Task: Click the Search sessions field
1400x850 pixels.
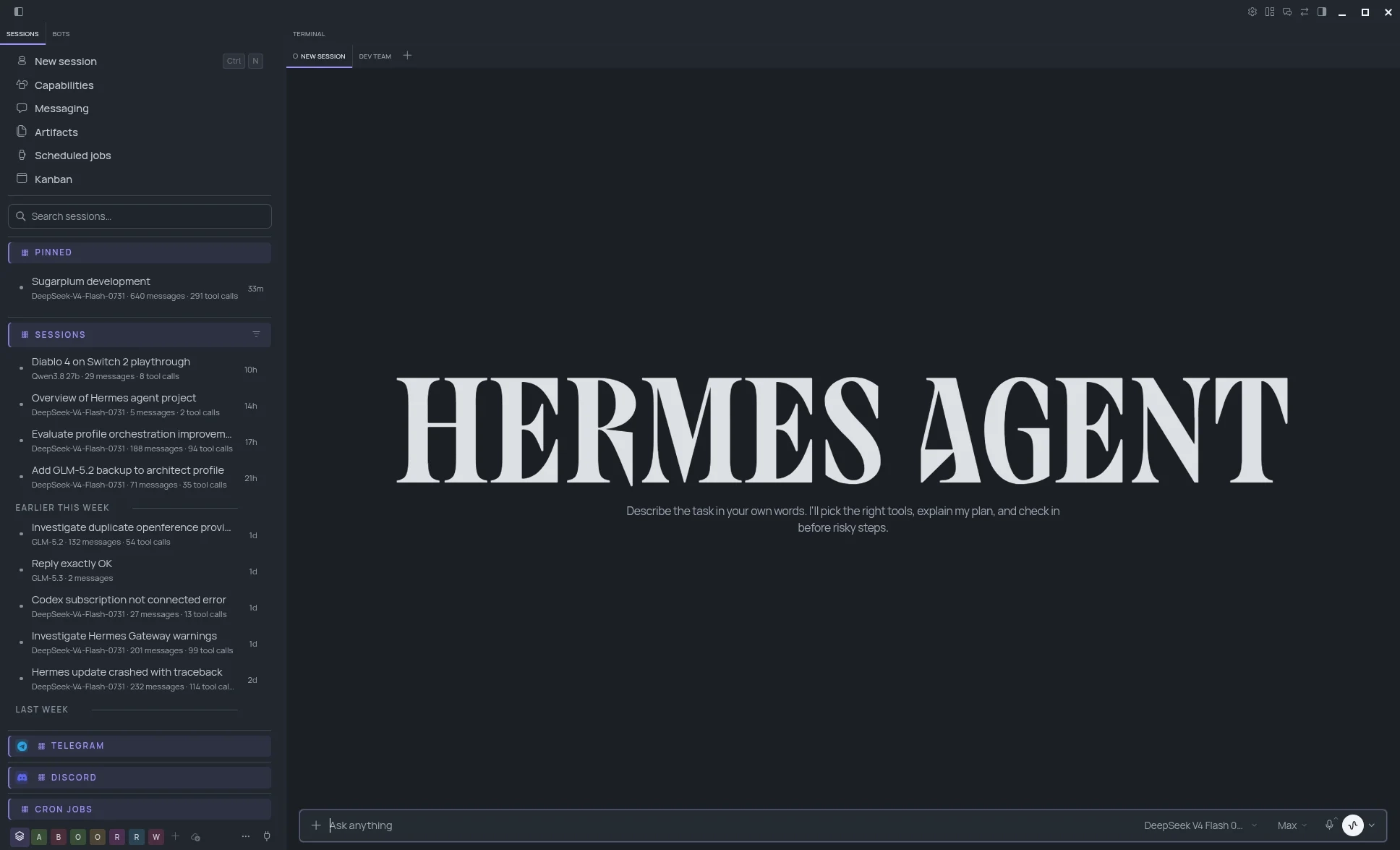Action: [x=140, y=216]
